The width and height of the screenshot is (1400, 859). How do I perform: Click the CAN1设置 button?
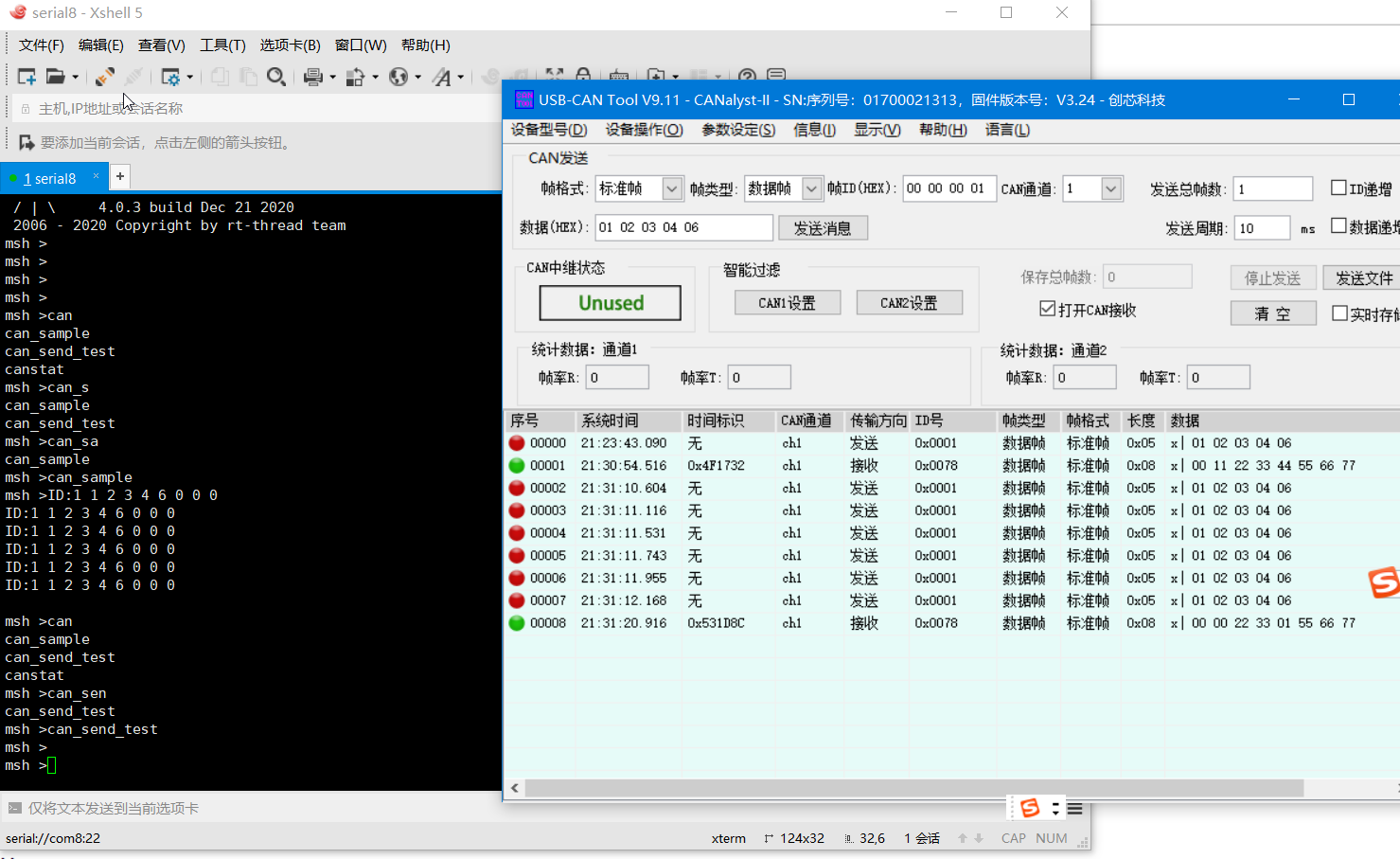coord(788,303)
